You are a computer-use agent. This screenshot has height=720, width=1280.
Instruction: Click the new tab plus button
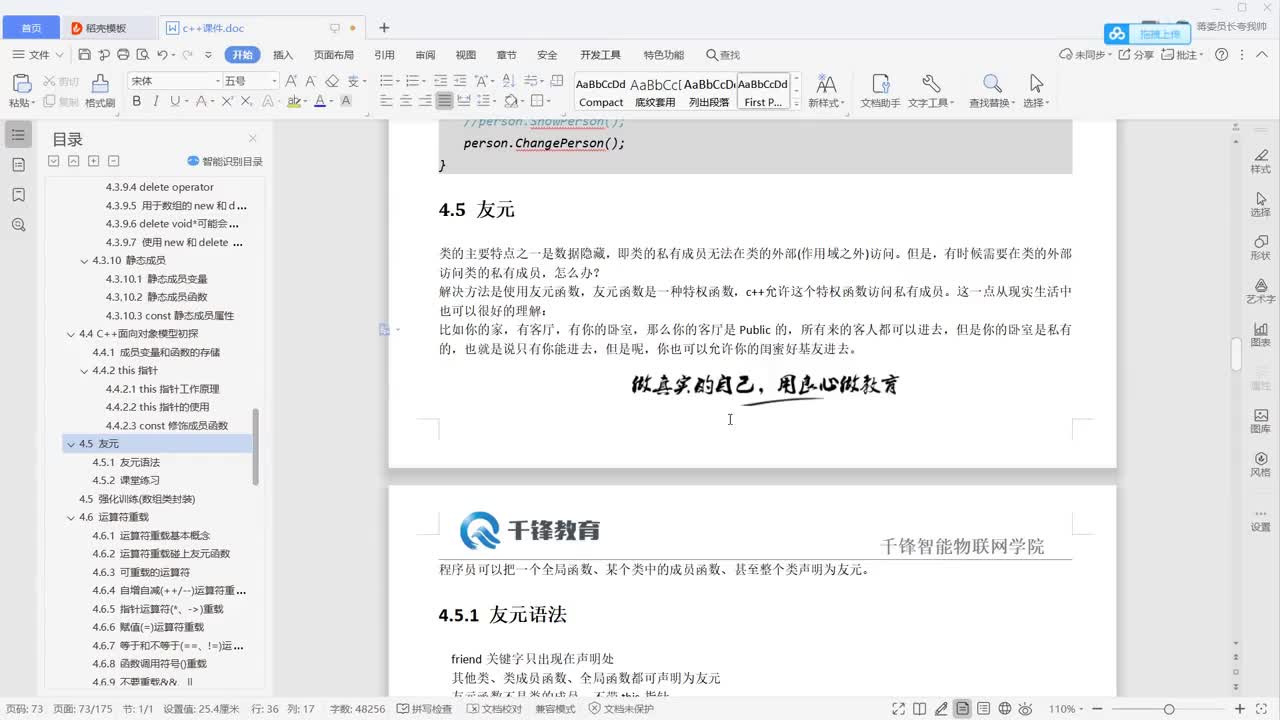[384, 28]
